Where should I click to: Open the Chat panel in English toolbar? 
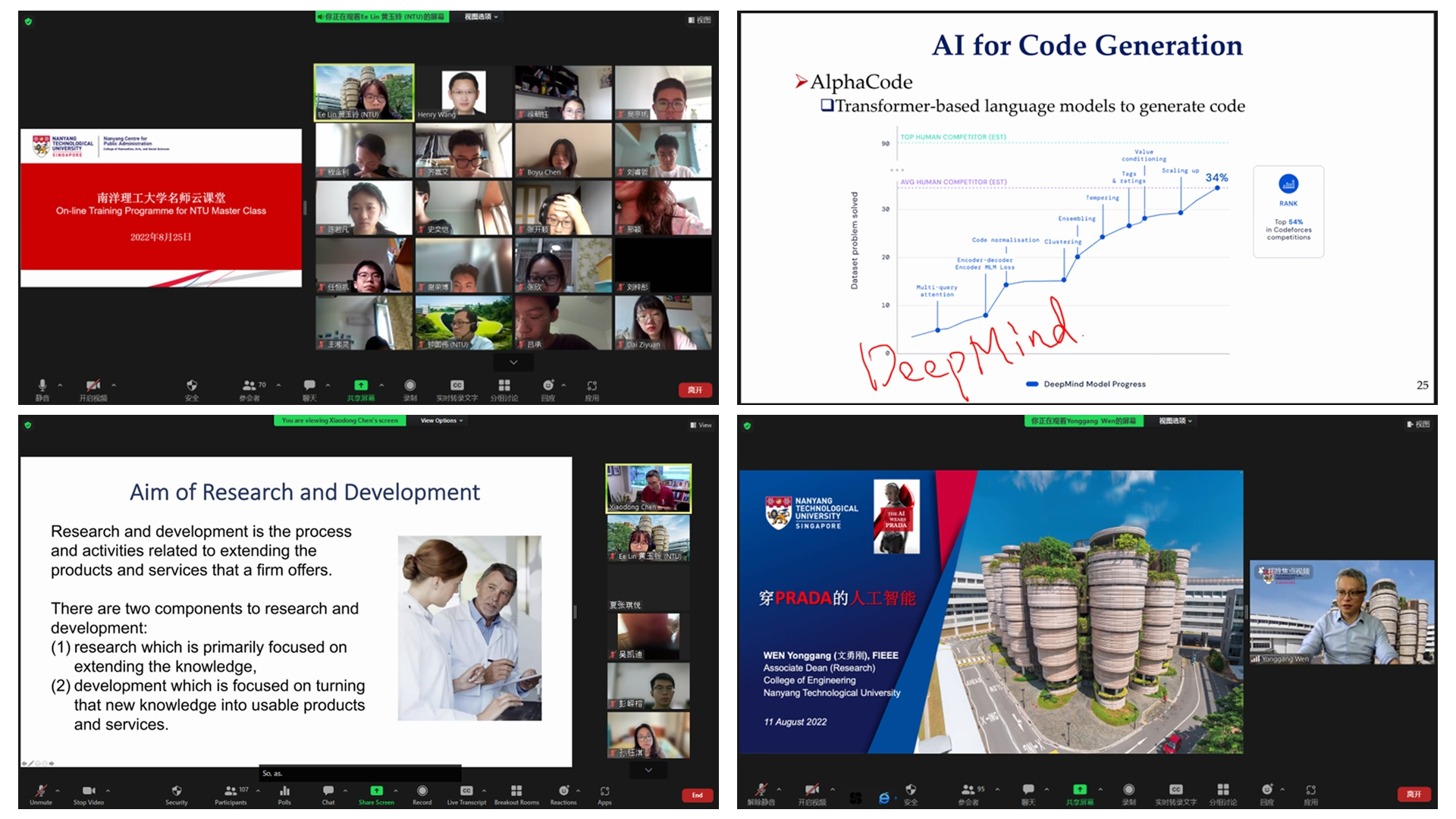(x=328, y=791)
